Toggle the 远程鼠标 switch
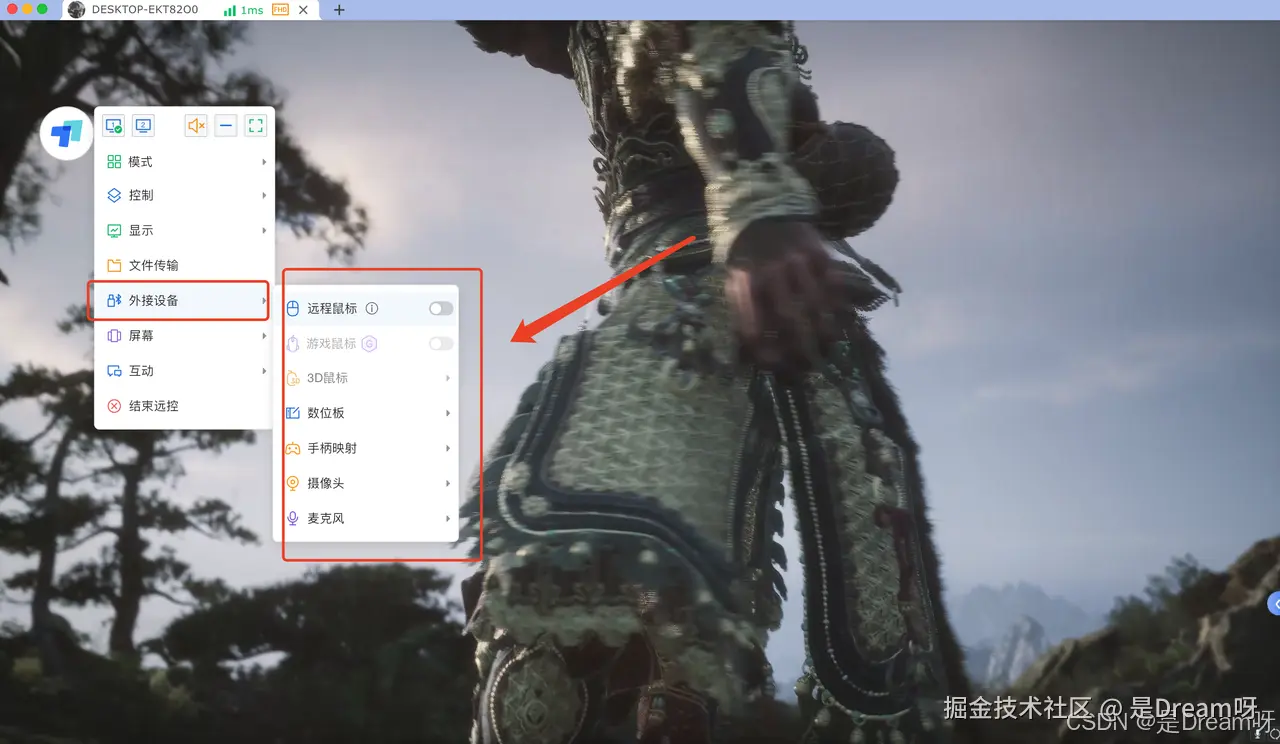 point(441,309)
